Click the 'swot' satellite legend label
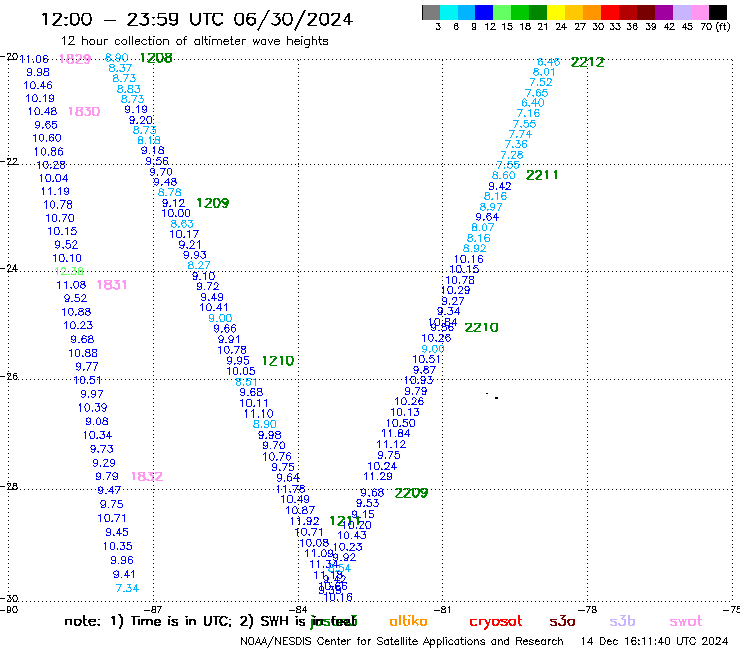 pyautogui.click(x=686, y=621)
